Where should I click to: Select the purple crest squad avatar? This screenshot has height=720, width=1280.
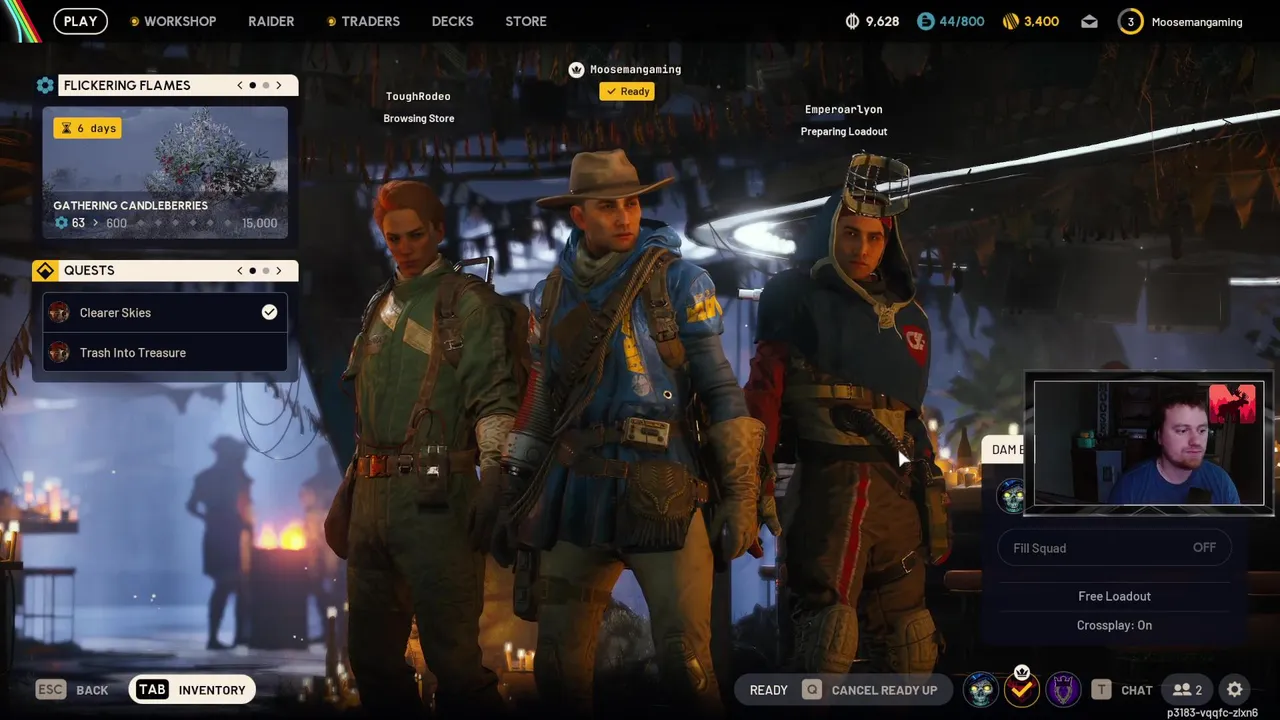click(x=1063, y=689)
